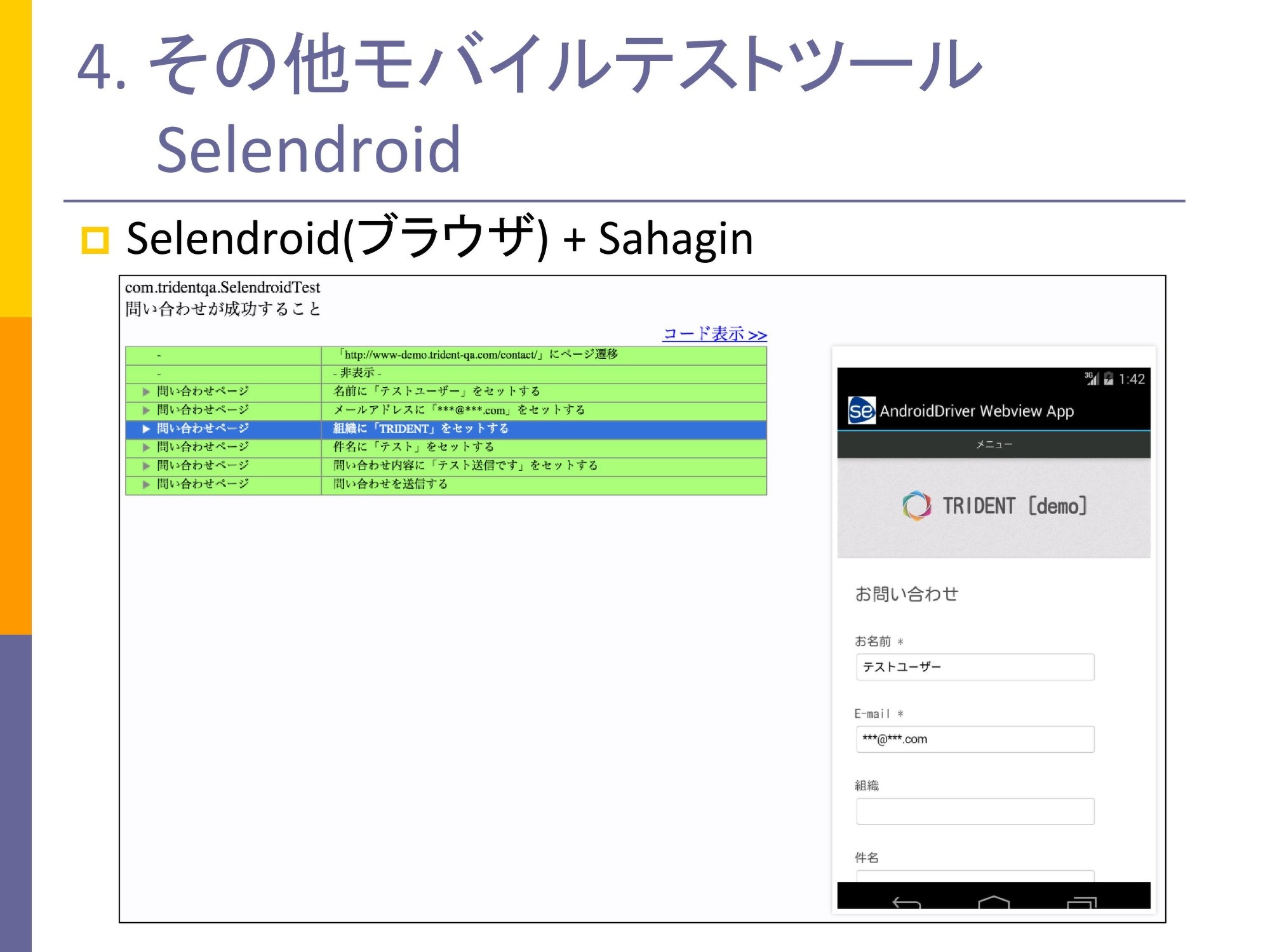Select the page transition URL step row
This screenshot has width=1270, height=952.
[x=478, y=355]
